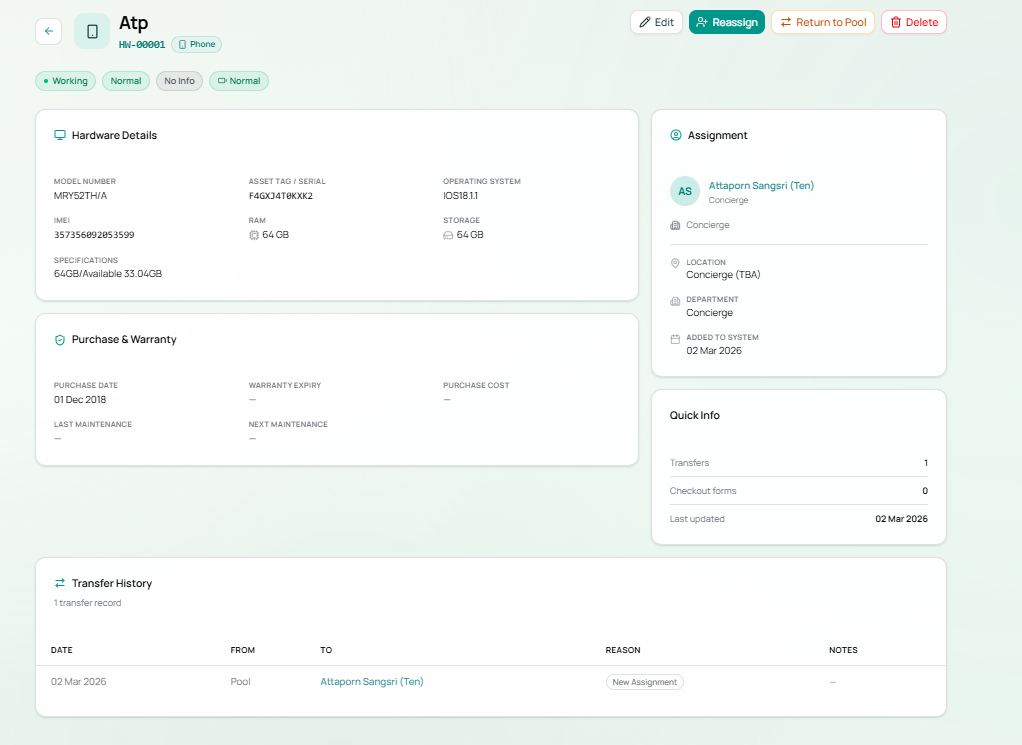Click asset ID HW-00001

coord(141,44)
